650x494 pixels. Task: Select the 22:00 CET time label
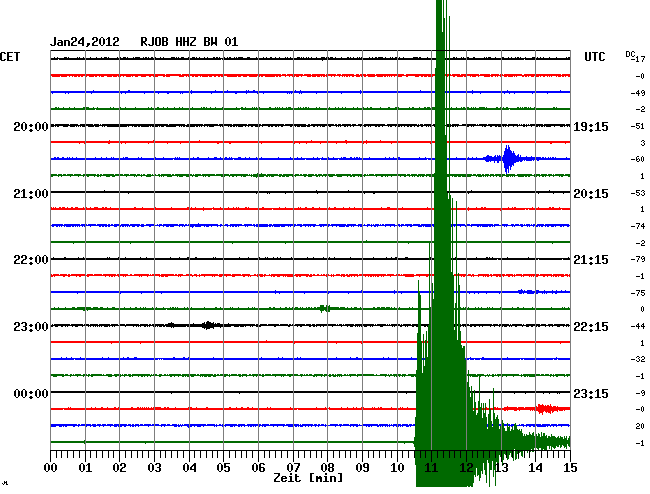coord(31,260)
